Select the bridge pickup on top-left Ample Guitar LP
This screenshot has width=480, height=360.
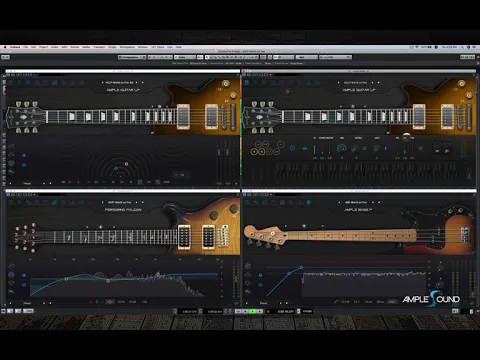coord(211,116)
